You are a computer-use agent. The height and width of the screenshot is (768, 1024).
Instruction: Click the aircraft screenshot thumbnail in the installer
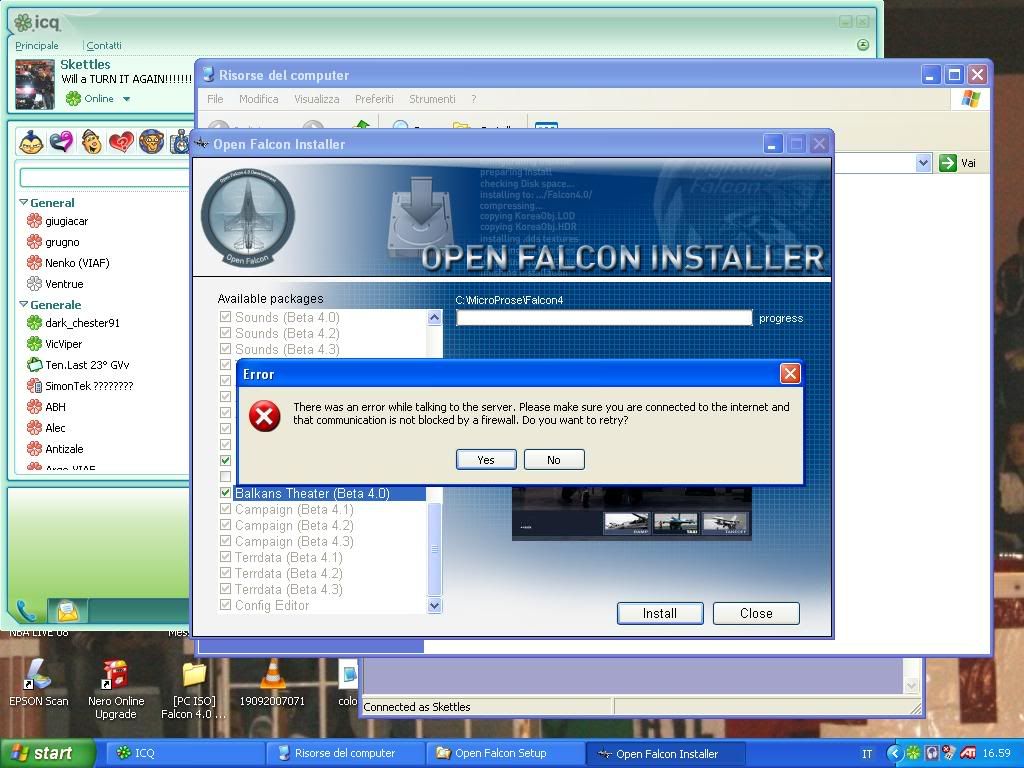[x=632, y=514]
